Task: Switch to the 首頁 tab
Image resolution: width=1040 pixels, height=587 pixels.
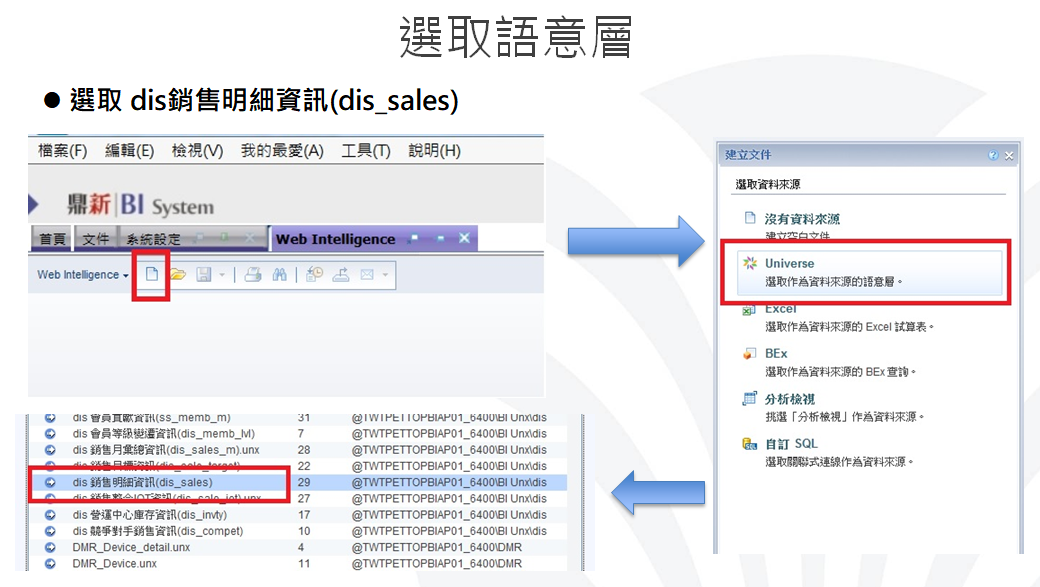Action: tap(52, 239)
